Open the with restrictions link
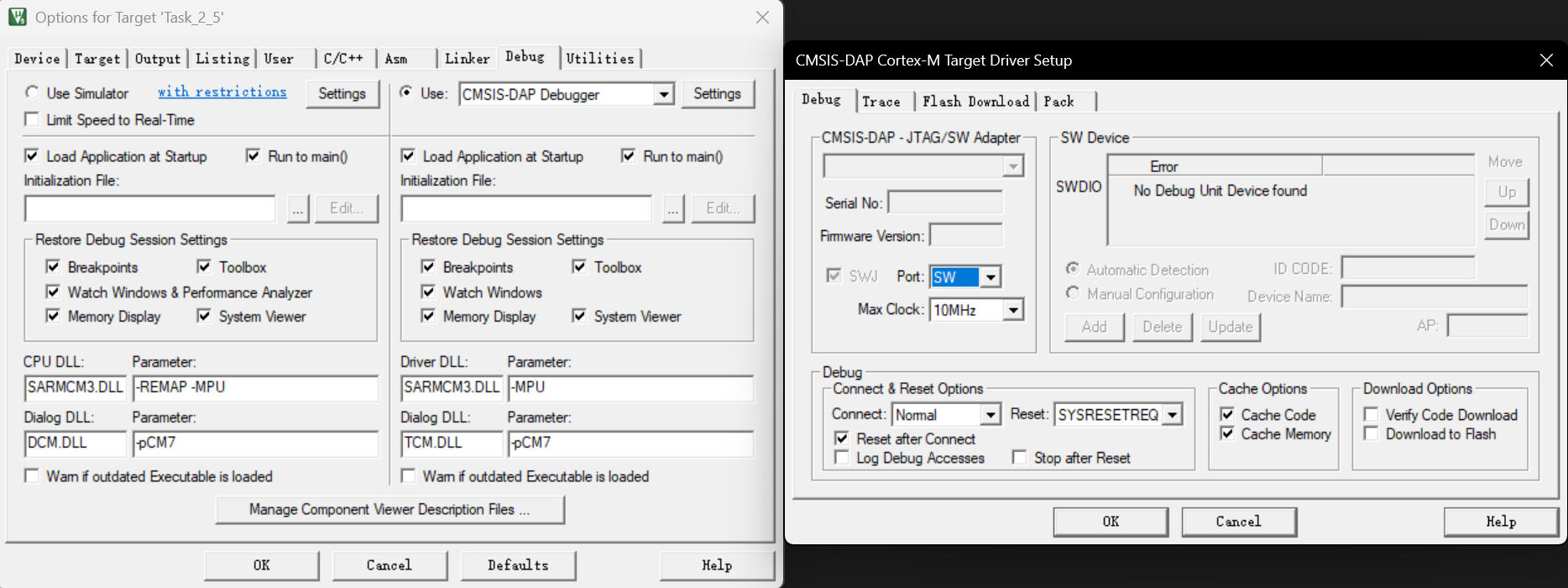Screen dimensions: 1568x588 [x=222, y=92]
